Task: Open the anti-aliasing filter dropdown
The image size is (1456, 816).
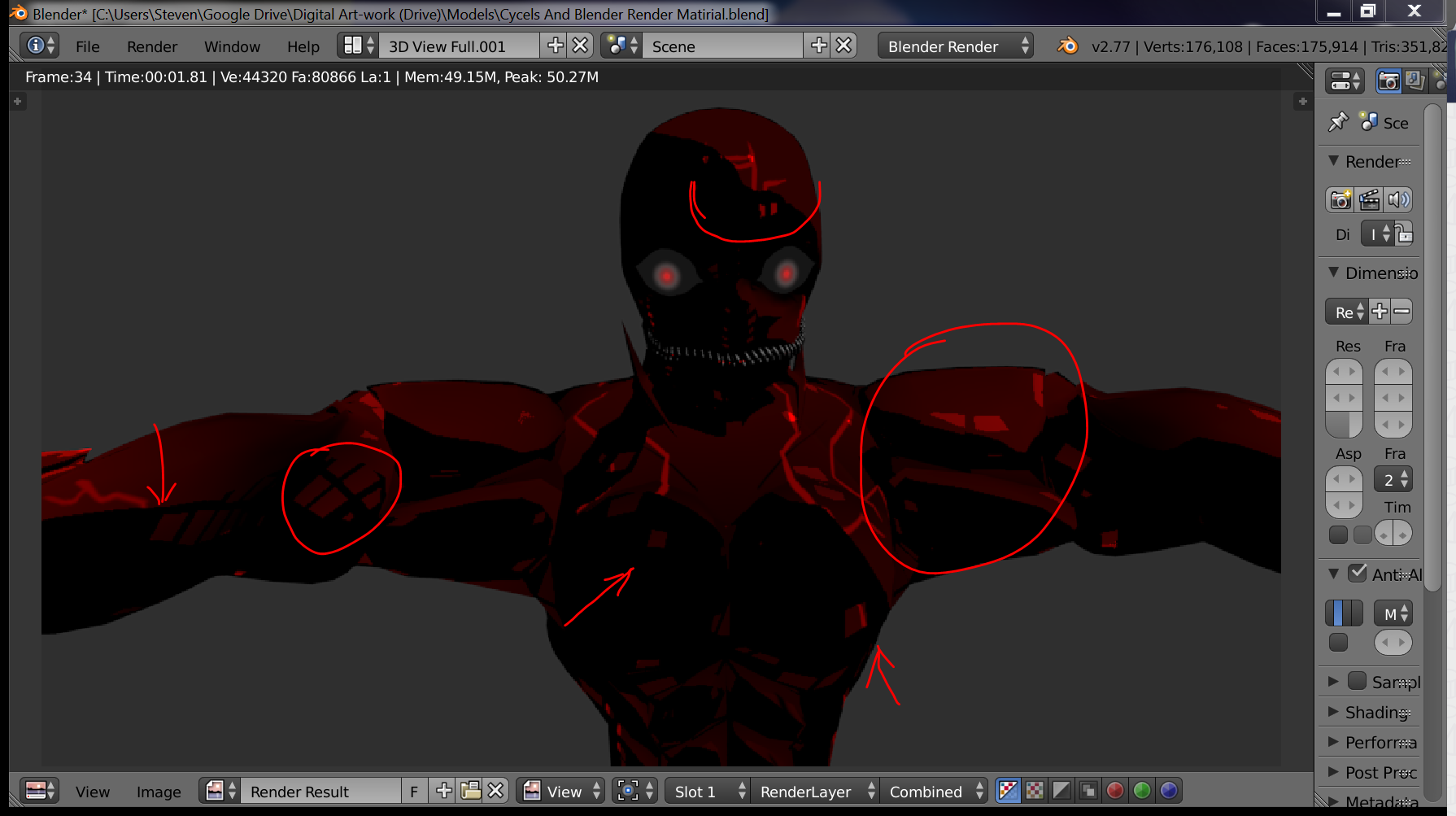Action: pos(1393,613)
